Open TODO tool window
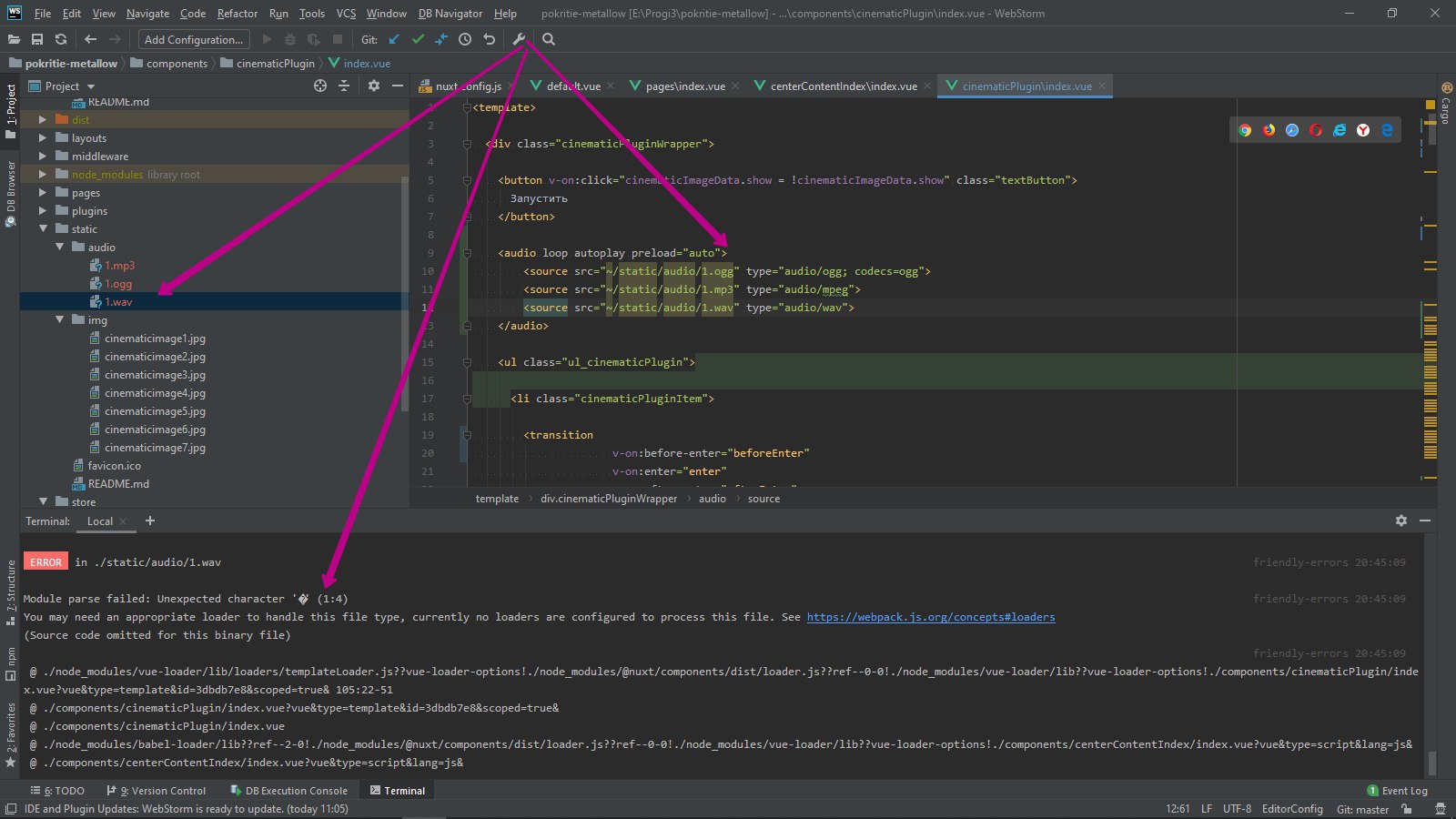Screen dimensions: 1456x819 (57, 791)
